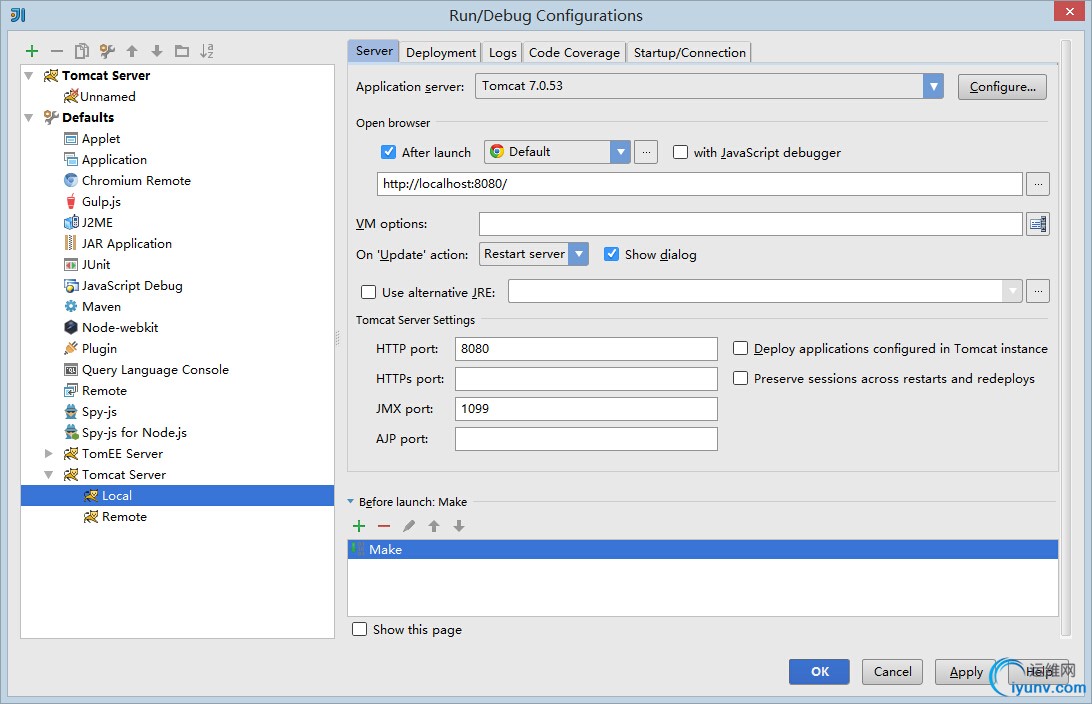Select the Plugin default configuration
Screen dimensions: 1092x704
pos(99,348)
